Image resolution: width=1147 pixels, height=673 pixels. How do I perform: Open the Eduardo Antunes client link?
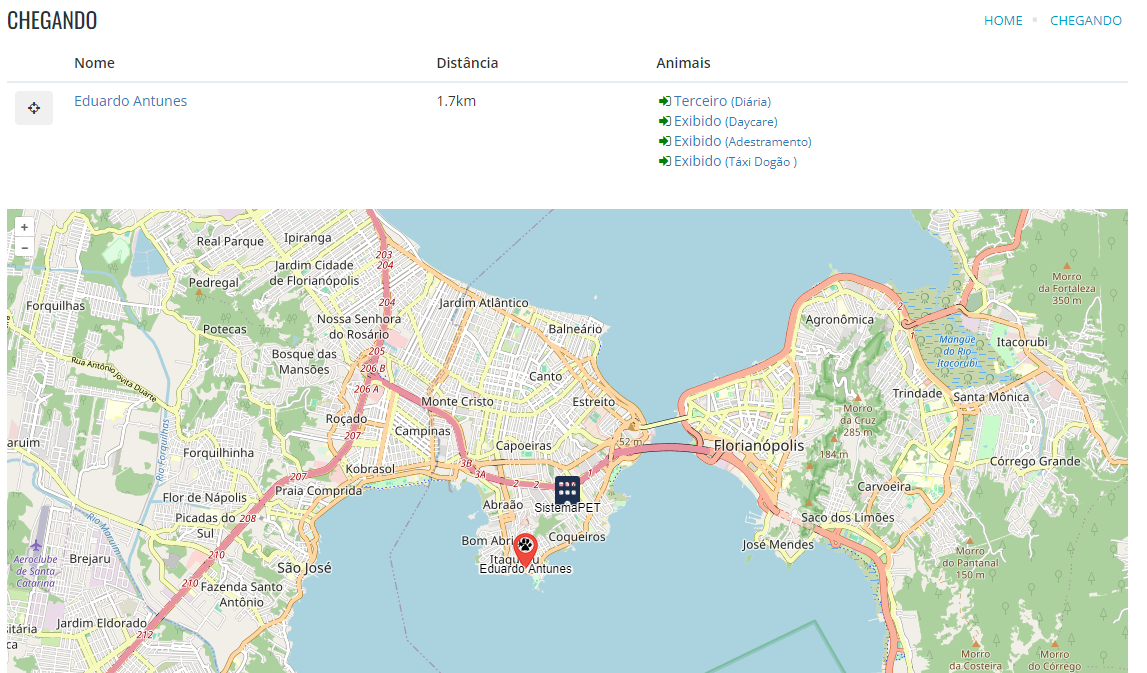pos(130,101)
